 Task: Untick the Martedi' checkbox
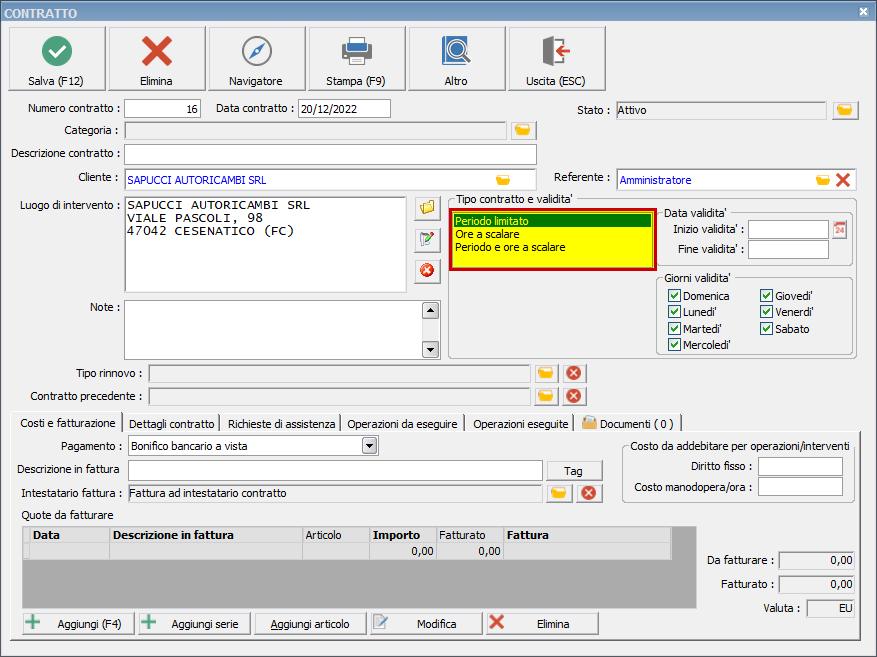tap(675, 329)
